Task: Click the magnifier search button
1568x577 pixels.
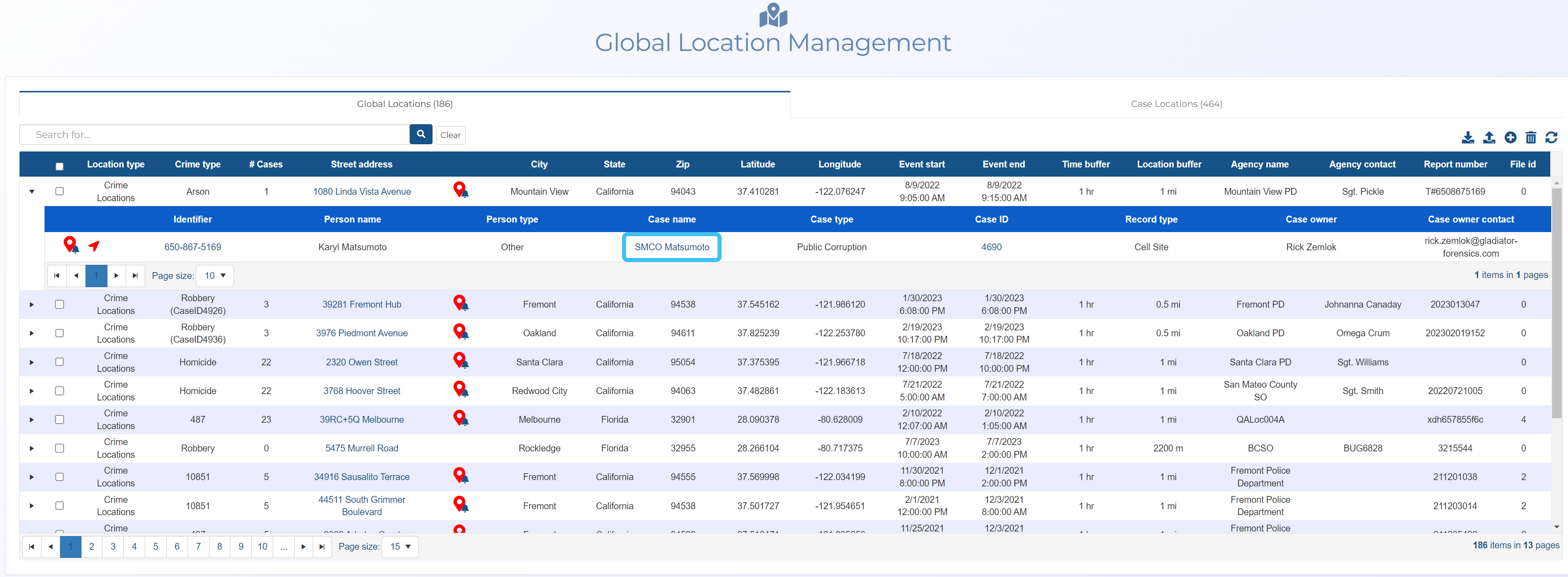Action: point(421,135)
